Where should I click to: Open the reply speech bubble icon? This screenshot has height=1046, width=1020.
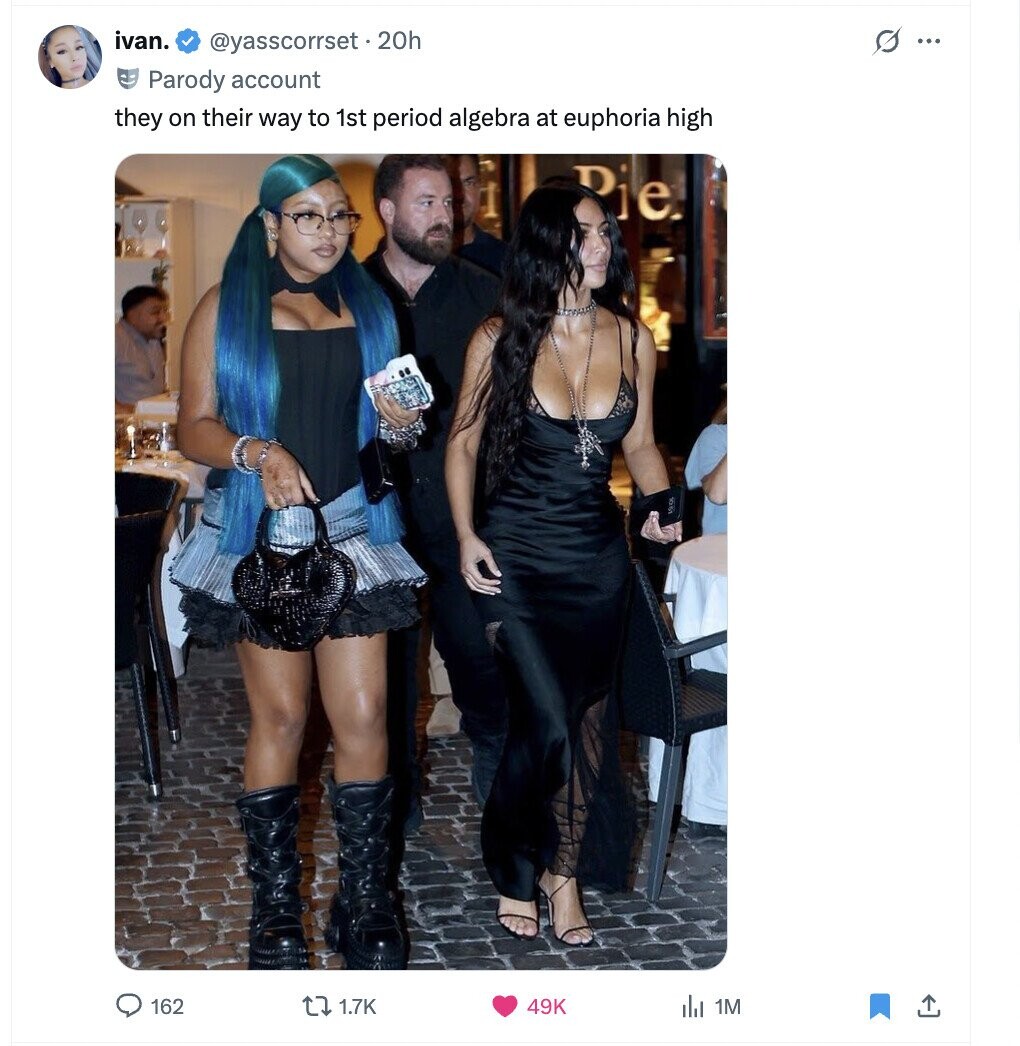coord(129,1005)
